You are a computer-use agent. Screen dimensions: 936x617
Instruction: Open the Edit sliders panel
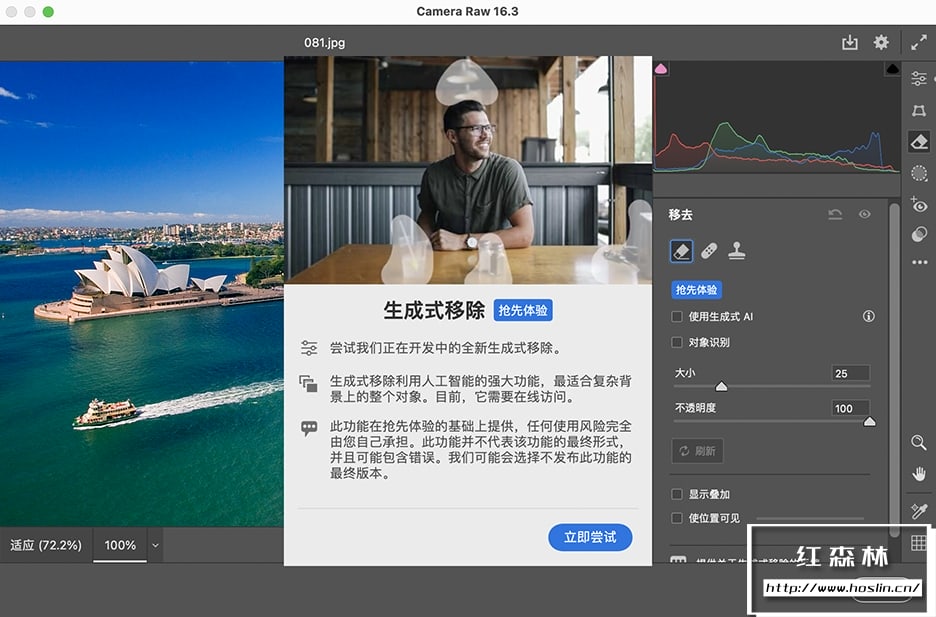coord(919,79)
